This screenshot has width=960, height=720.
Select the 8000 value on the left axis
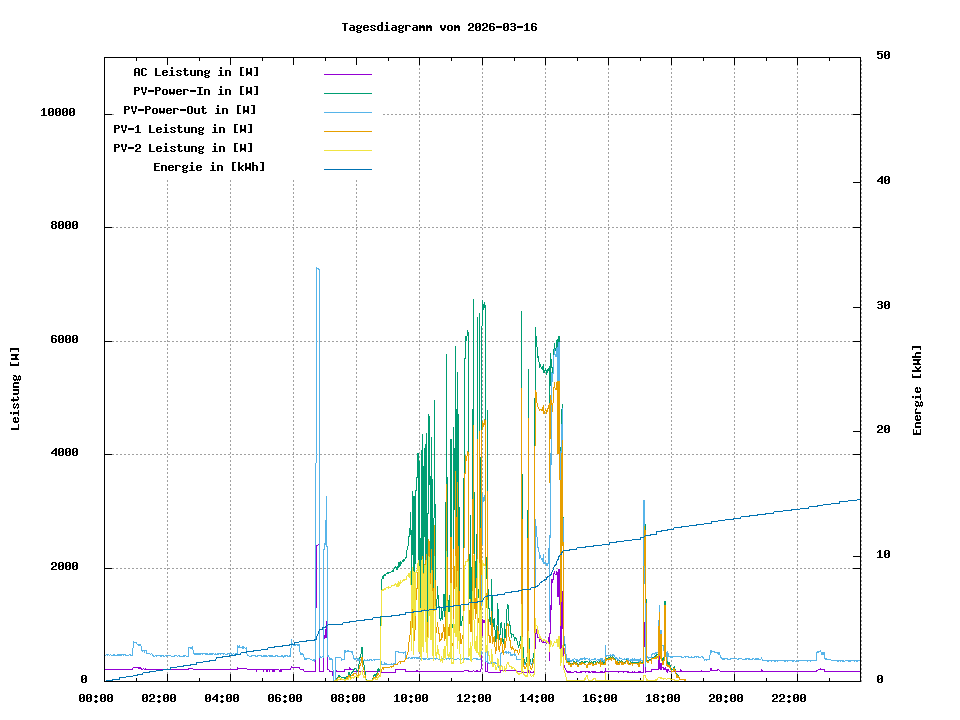point(64,226)
